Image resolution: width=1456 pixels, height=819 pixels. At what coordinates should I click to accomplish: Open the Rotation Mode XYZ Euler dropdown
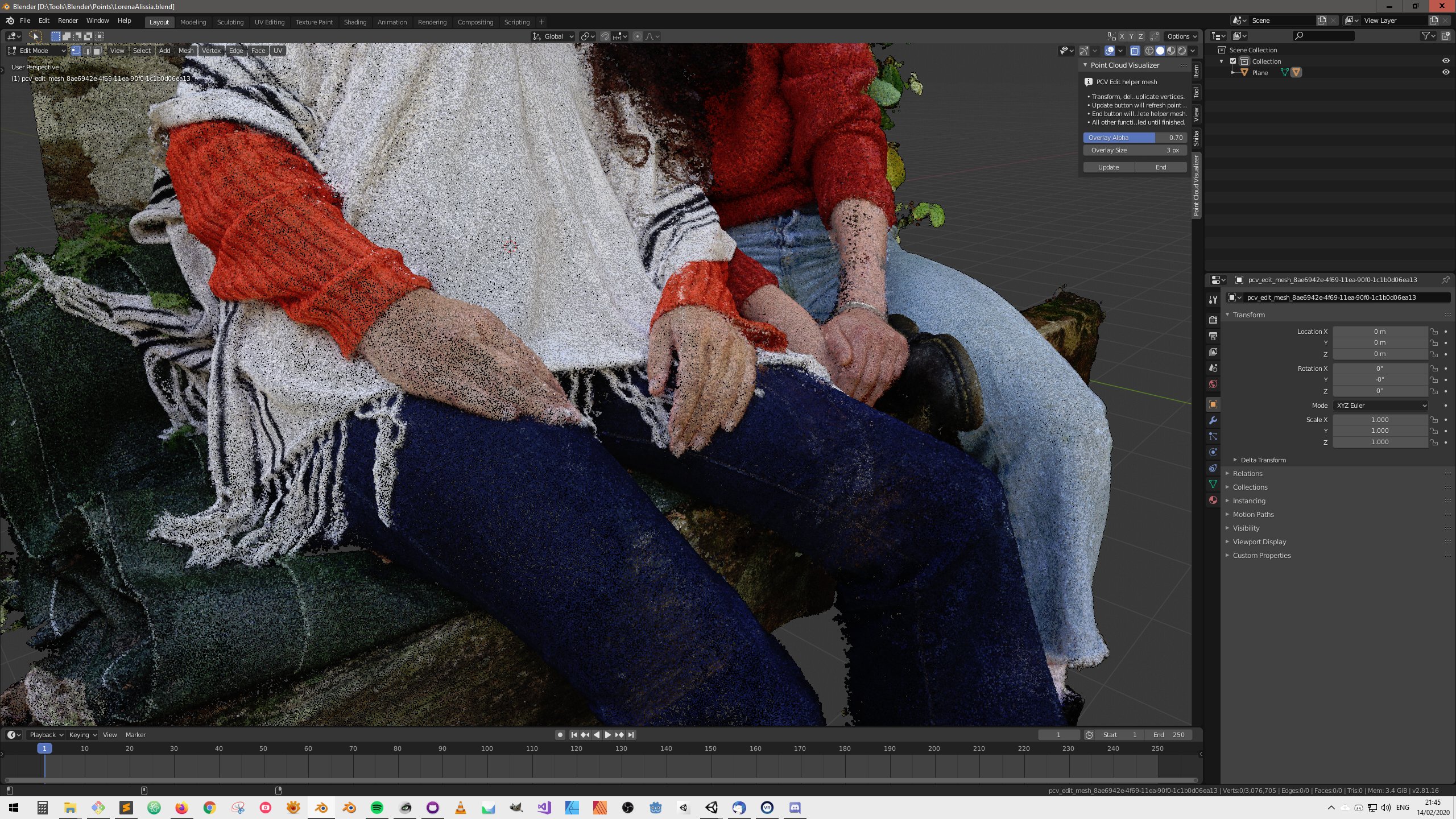[x=1380, y=406]
